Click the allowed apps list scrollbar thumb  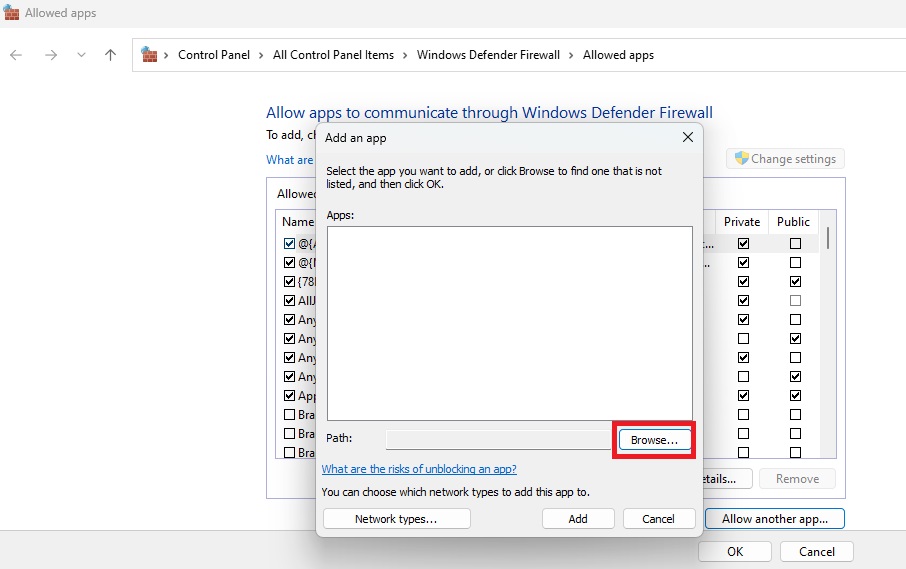click(x=828, y=238)
